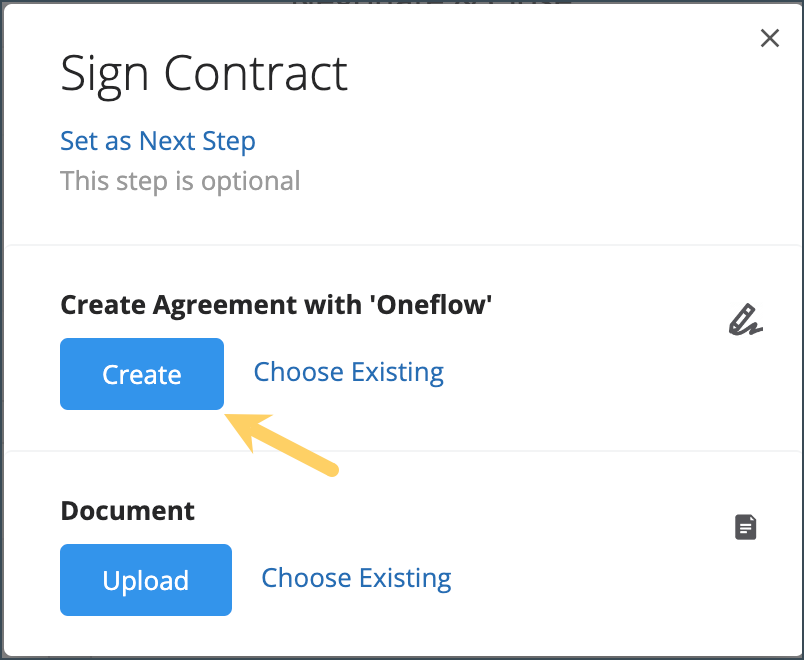Click the 'Sign Contract' heading
Screen dimensions: 804x660
(204, 73)
